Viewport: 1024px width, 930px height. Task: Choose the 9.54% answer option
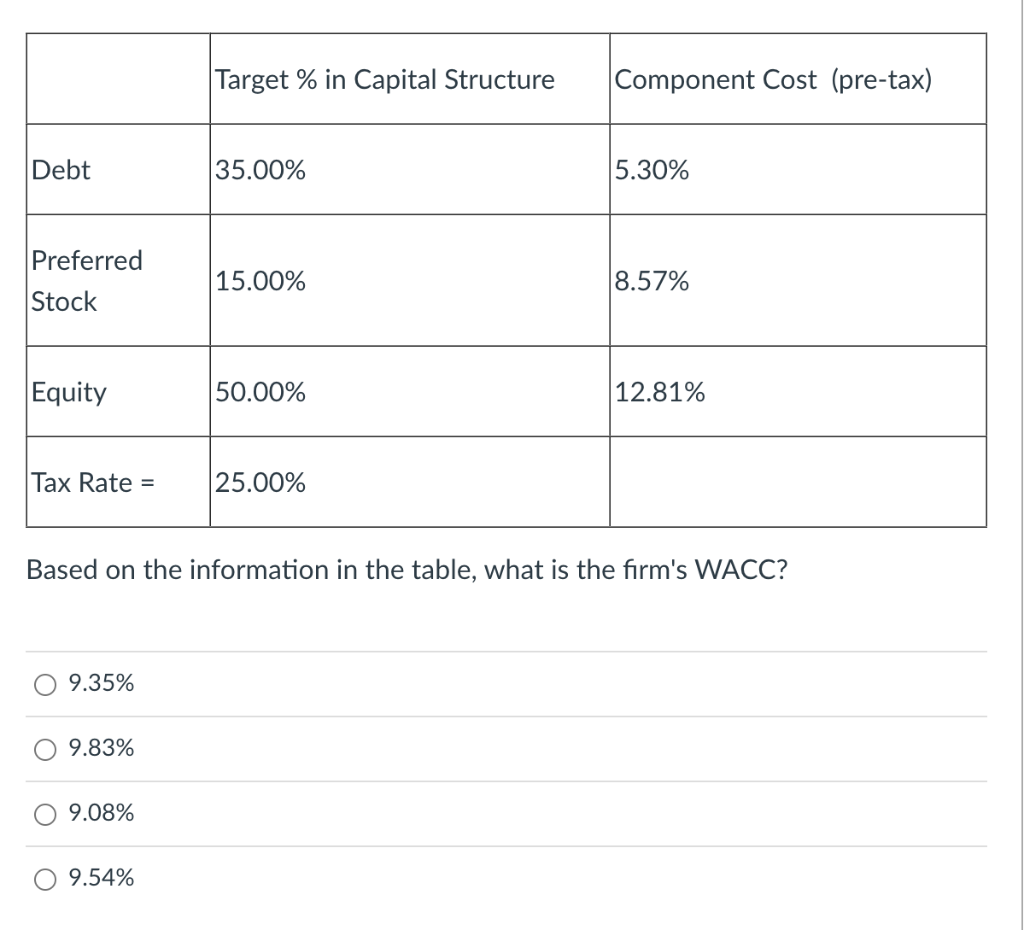(x=44, y=879)
